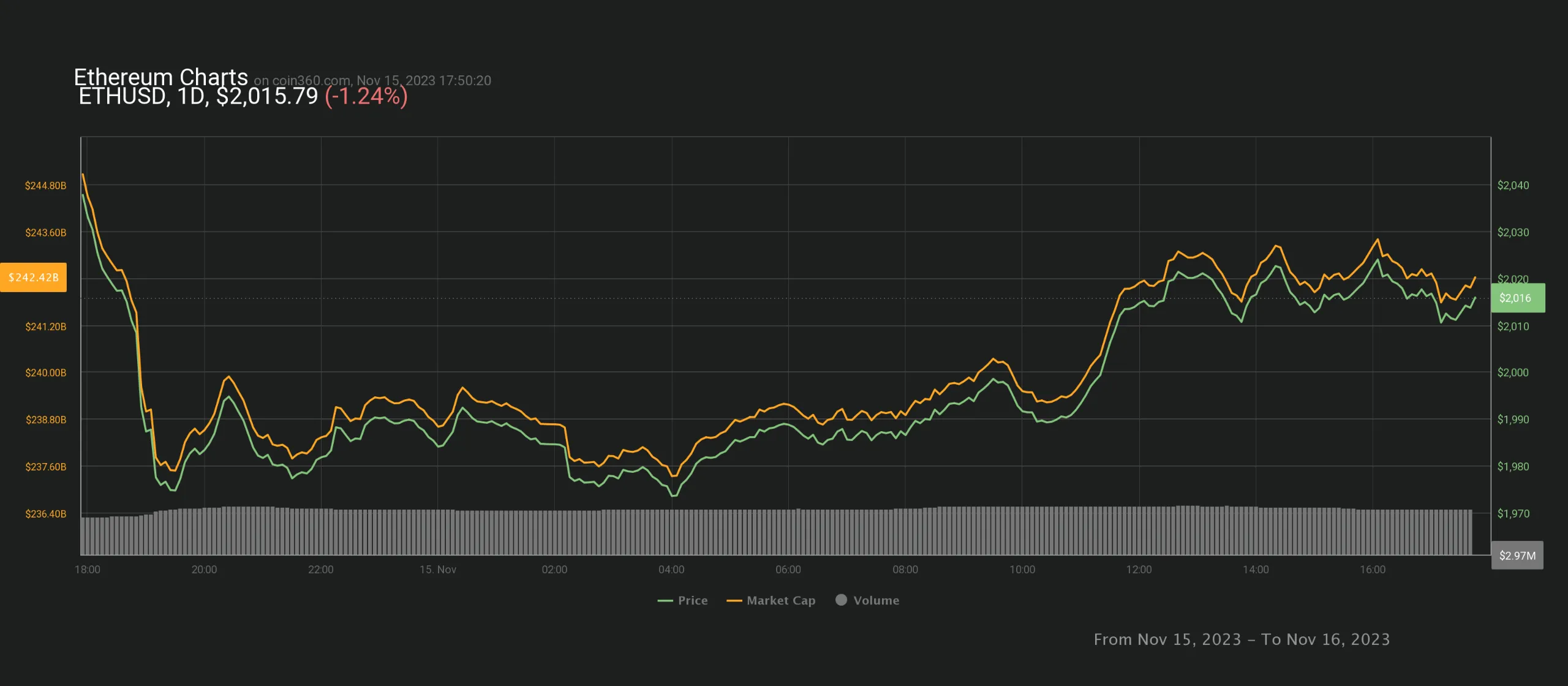Image resolution: width=1568 pixels, height=686 pixels.
Task: Click the $244.80B market cap axis label
Action: (x=45, y=186)
